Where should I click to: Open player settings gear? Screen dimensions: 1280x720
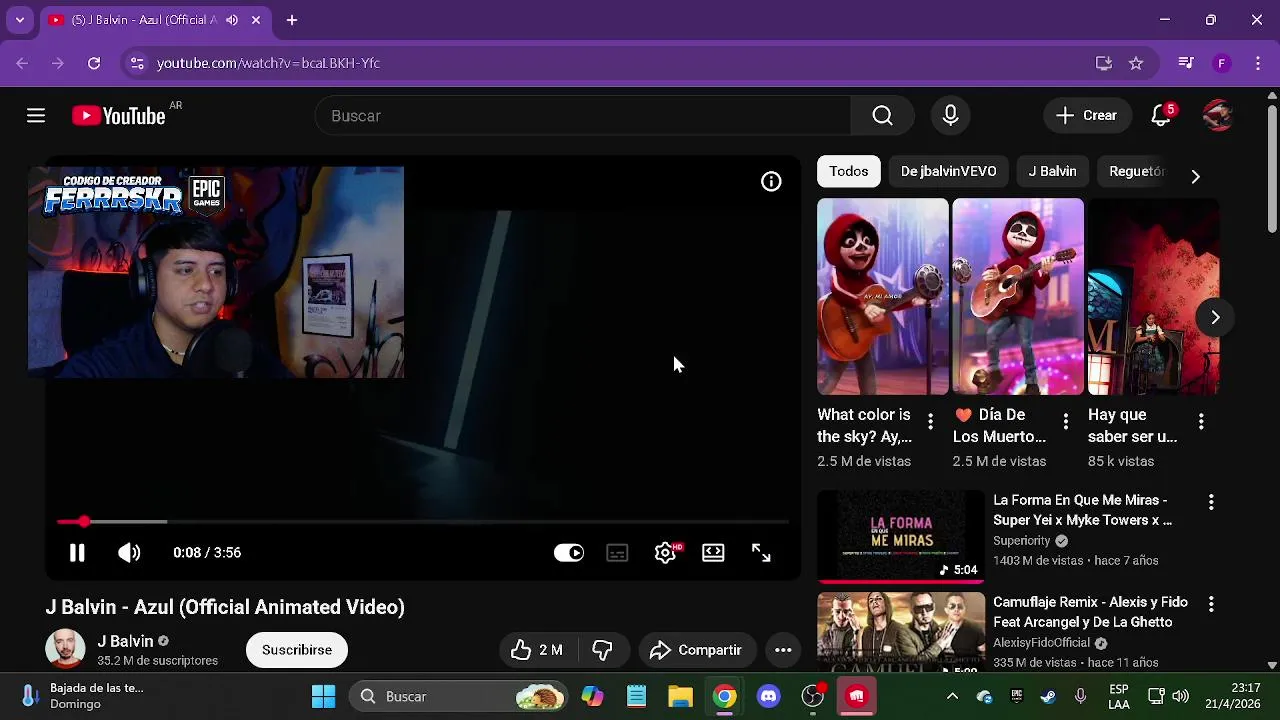pos(665,553)
